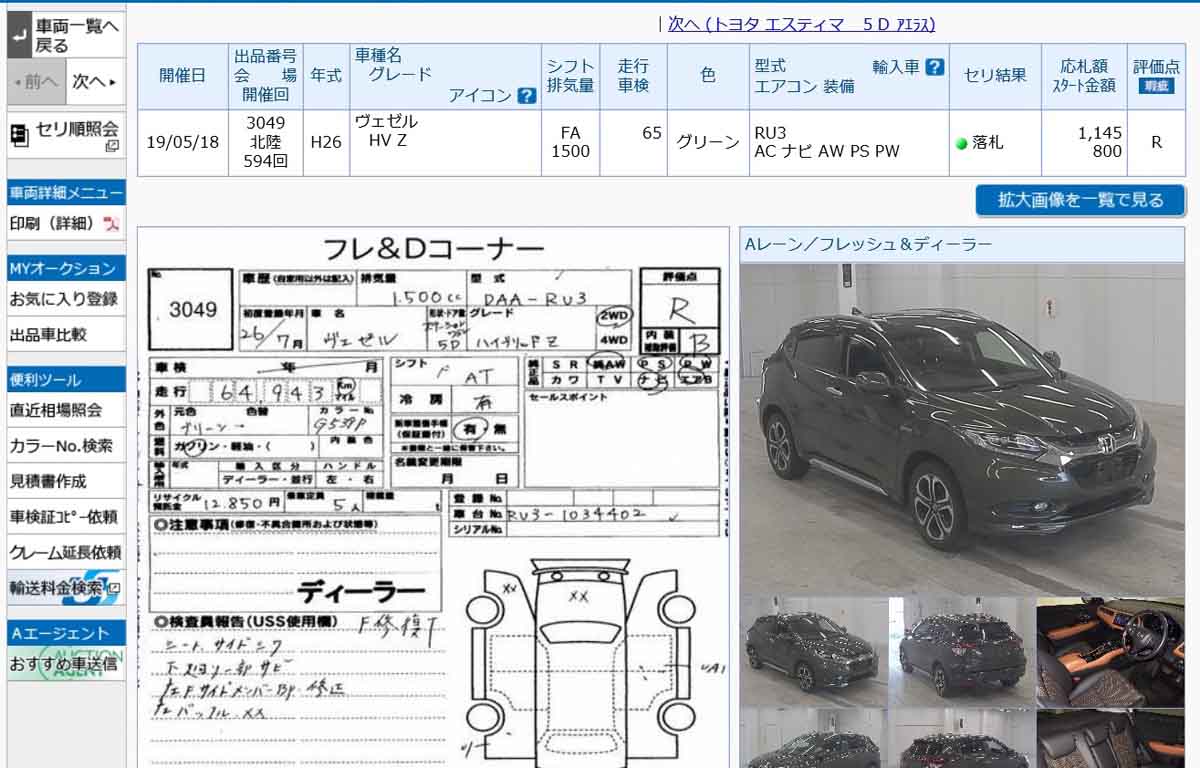Click the PDF icon beside 印刷（詳細）

pyautogui.click(x=111, y=224)
